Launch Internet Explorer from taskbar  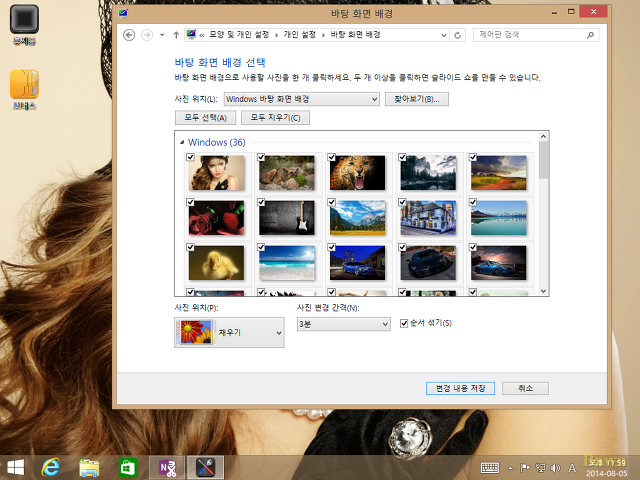51,468
